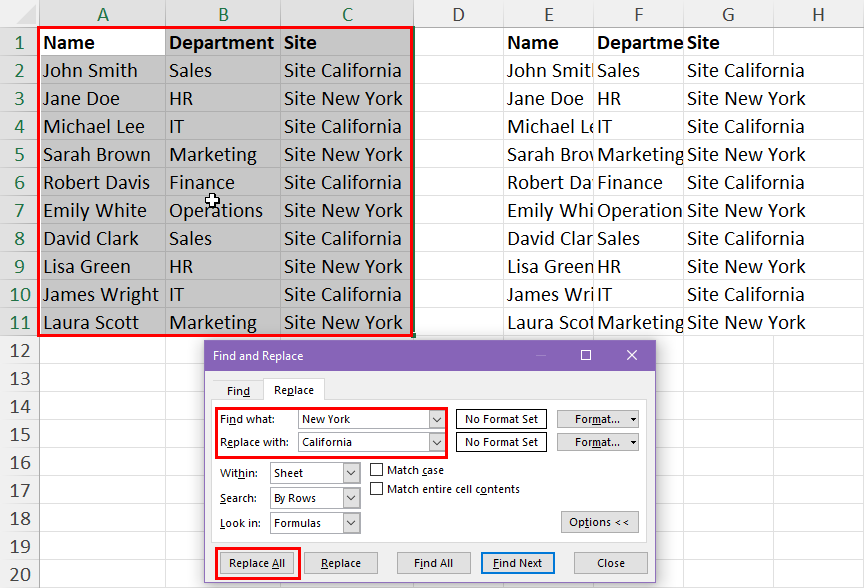Image resolution: width=864 pixels, height=588 pixels.
Task: Collapse options with the Options << button
Action: (600, 522)
